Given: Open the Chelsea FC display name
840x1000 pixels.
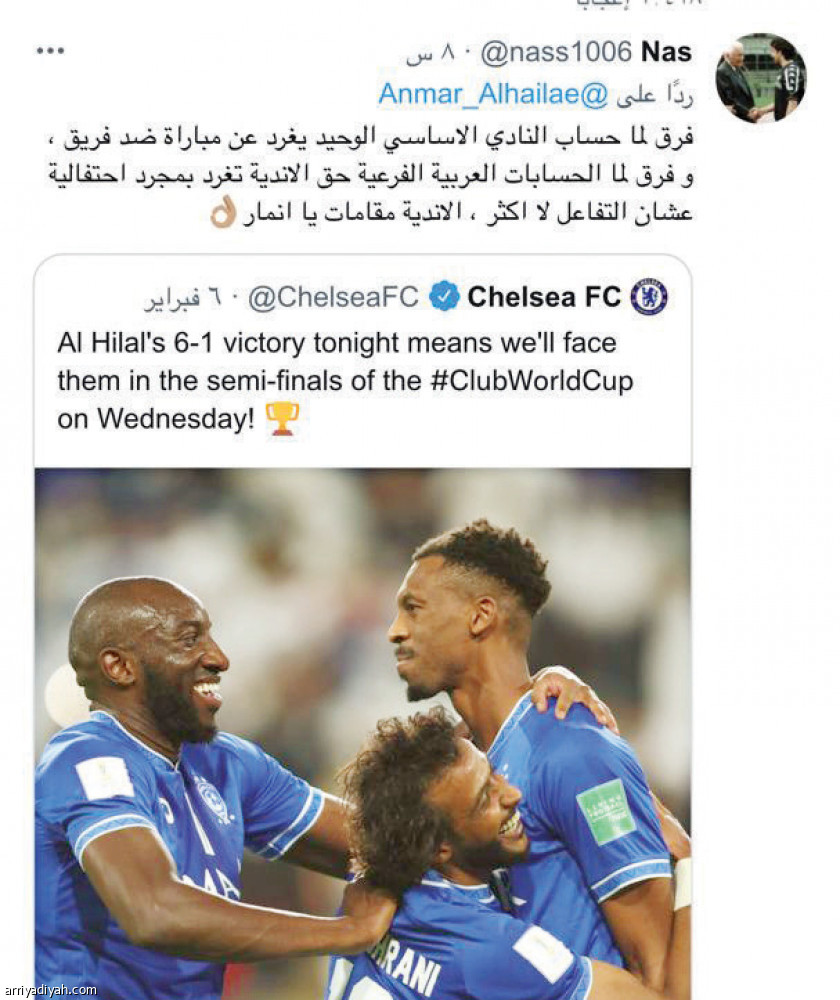Looking at the screenshot, I should tap(544, 297).
